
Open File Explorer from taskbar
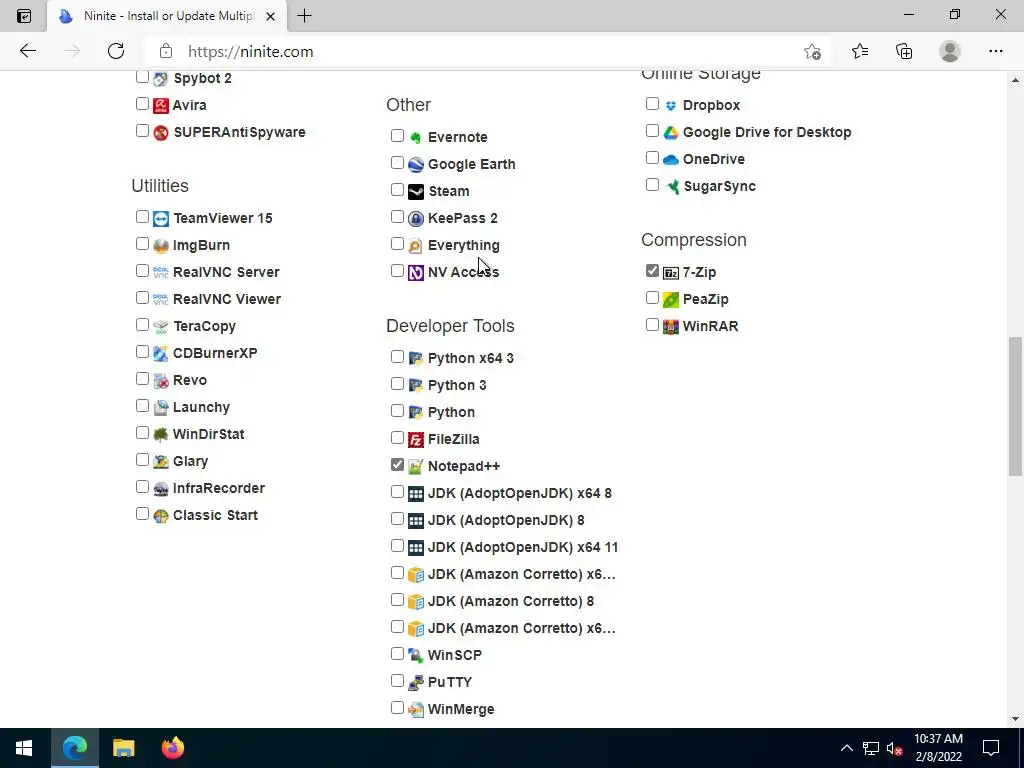[123, 748]
